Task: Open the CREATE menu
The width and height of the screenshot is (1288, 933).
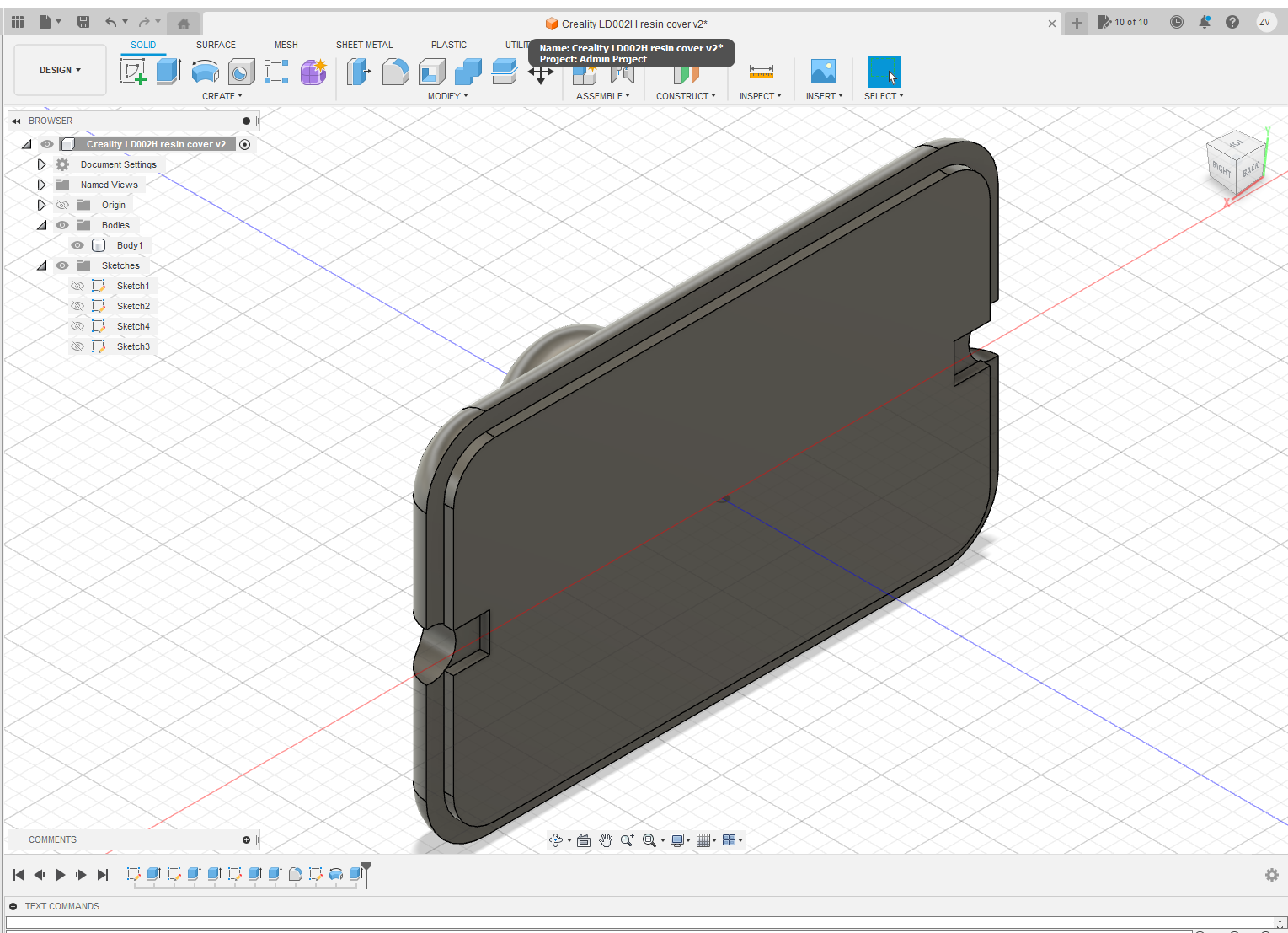Action: (x=222, y=96)
